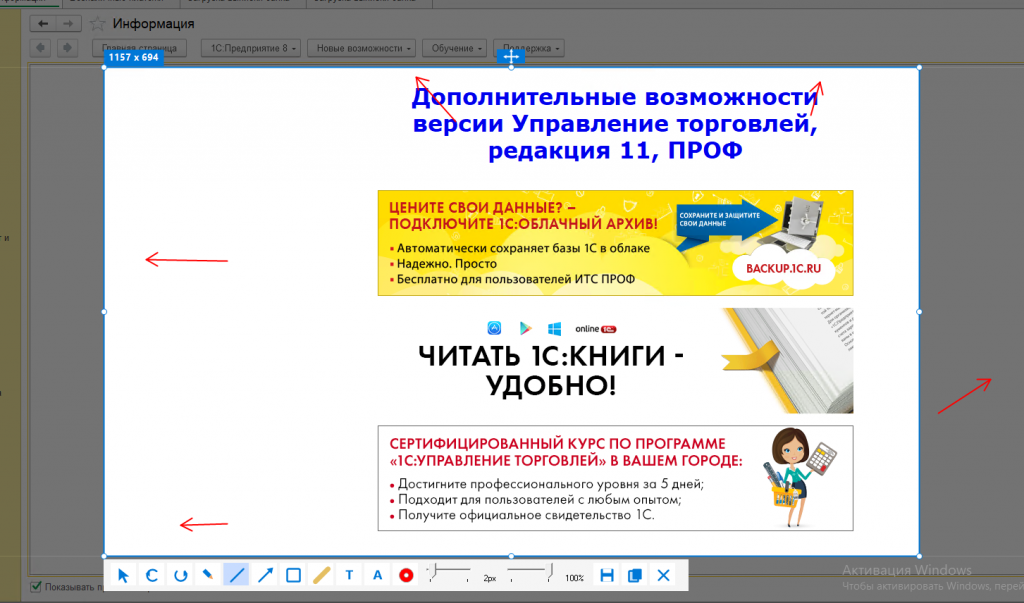
Task: Toggle the Показывать checkbox
Action: coord(36,587)
